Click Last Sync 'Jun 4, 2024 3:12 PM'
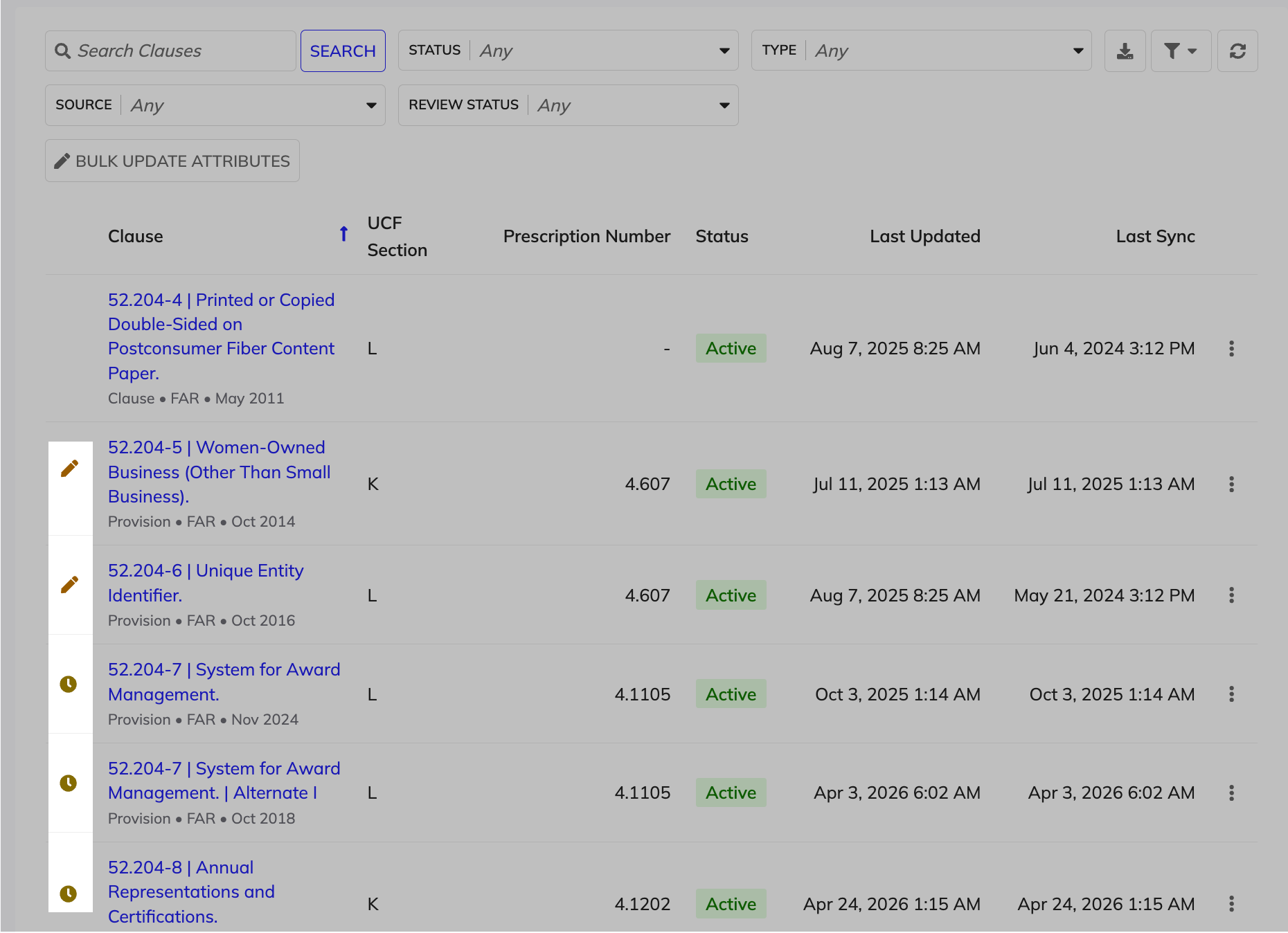The image size is (1288, 933). (1114, 348)
